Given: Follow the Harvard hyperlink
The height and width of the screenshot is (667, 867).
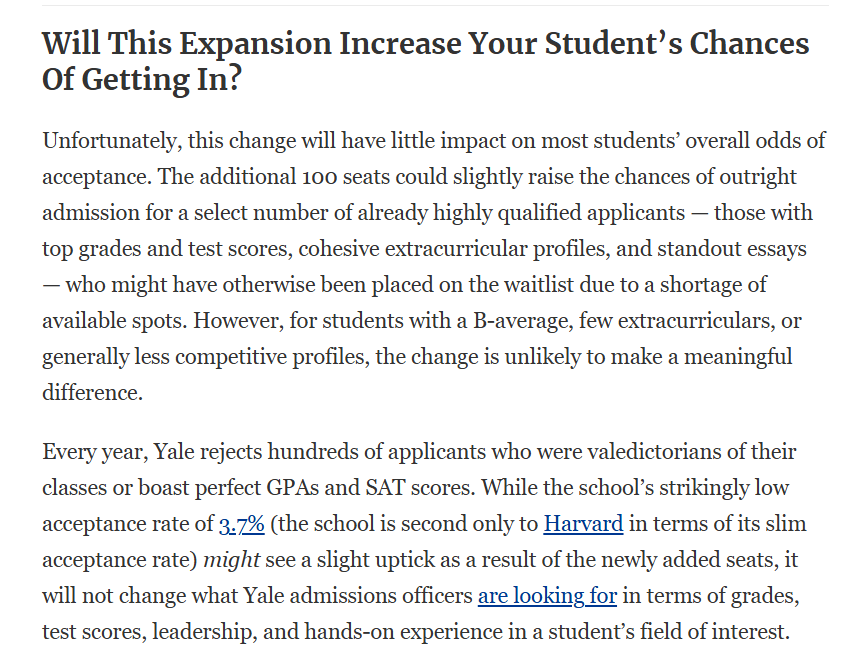Looking at the screenshot, I should pos(583,524).
